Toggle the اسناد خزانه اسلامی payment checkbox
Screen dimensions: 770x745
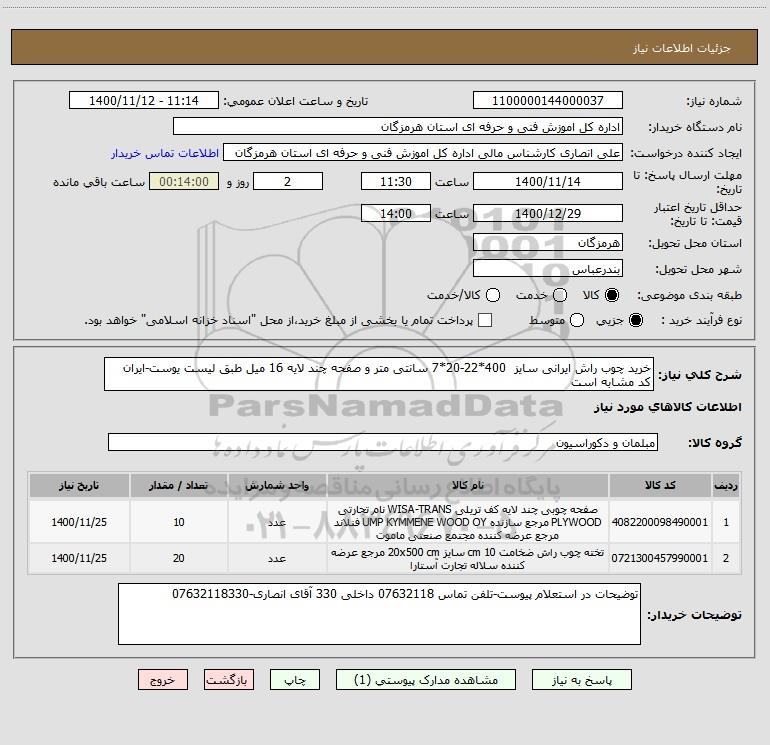point(485,320)
